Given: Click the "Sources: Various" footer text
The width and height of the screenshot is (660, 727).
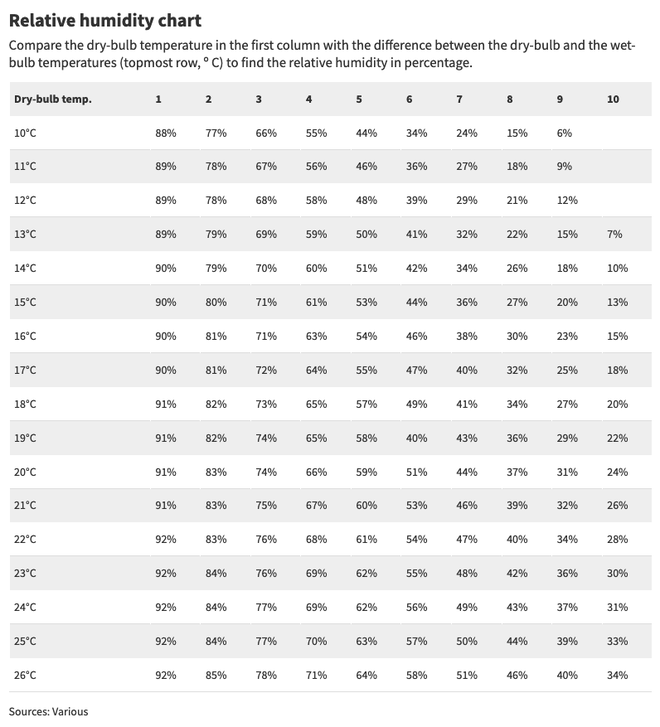Looking at the screenshot, I should coord(48,712).
